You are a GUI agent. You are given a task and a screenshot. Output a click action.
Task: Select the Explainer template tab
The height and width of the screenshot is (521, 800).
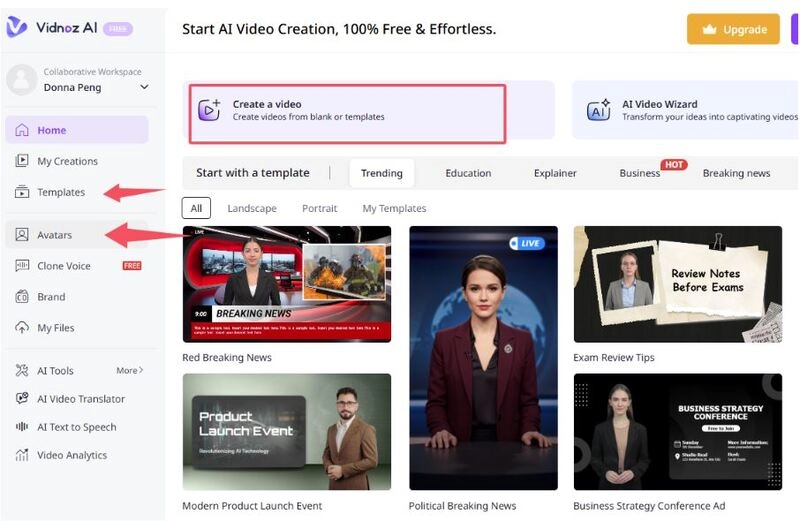(555, 173)
